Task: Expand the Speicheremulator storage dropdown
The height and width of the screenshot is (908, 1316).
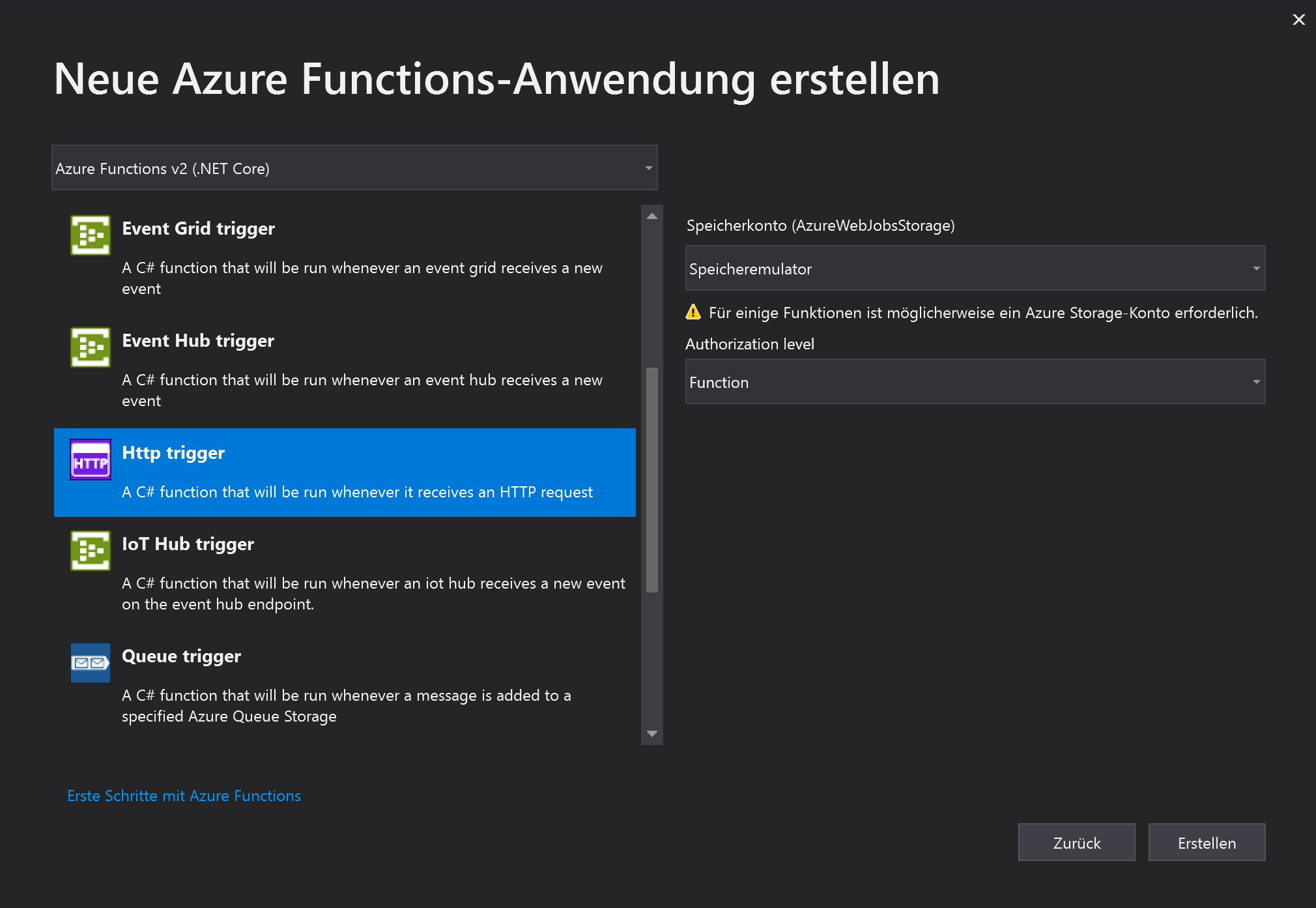Action: point(975,269)
